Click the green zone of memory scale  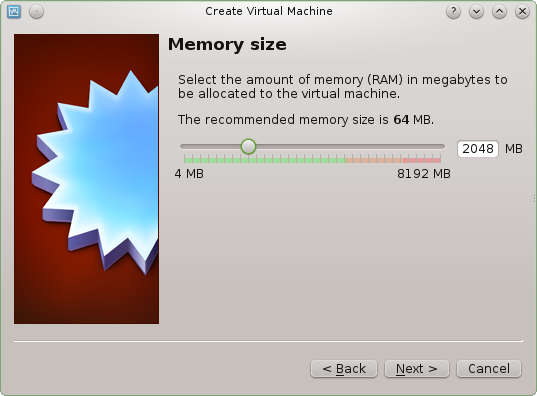[265, 159]
